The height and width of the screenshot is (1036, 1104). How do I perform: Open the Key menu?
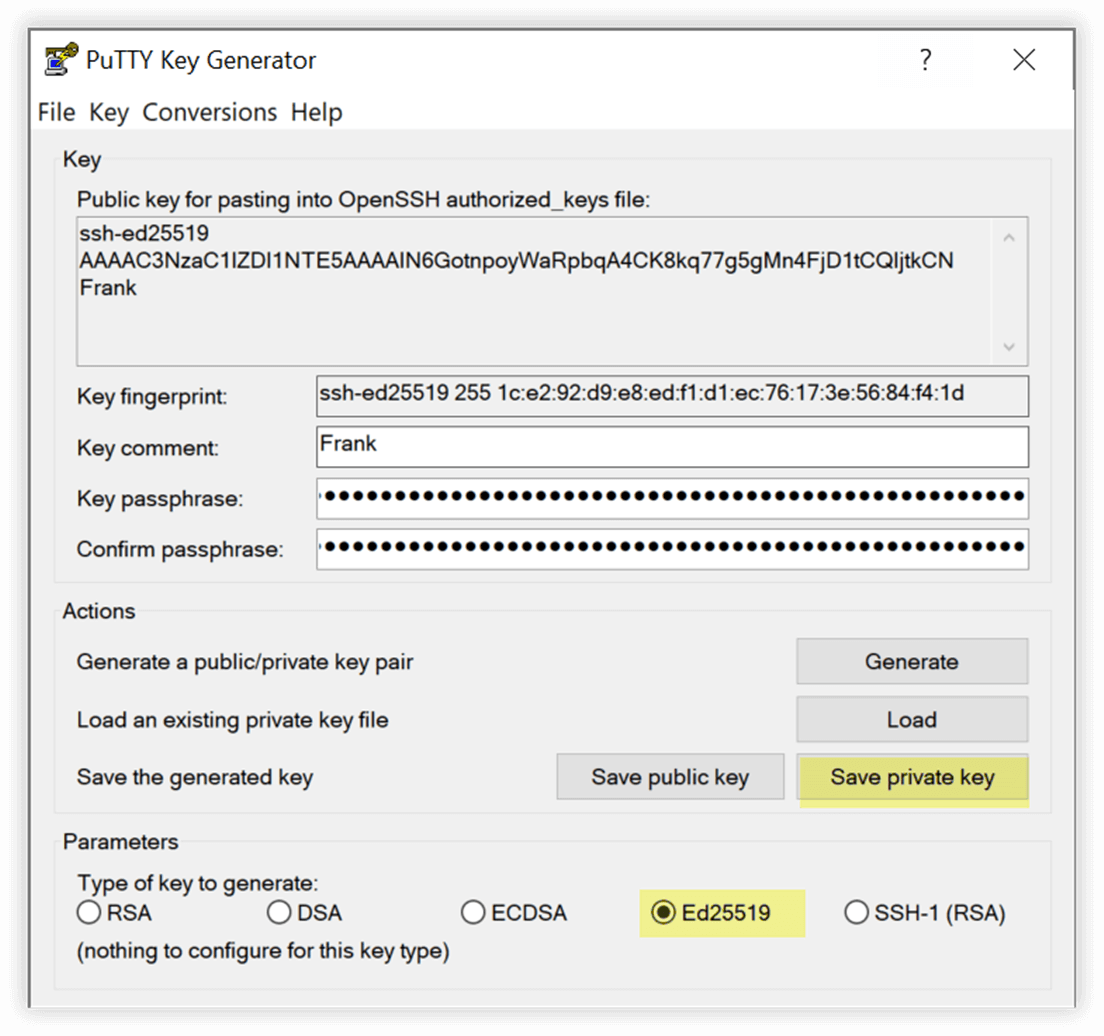click(108, 112)
